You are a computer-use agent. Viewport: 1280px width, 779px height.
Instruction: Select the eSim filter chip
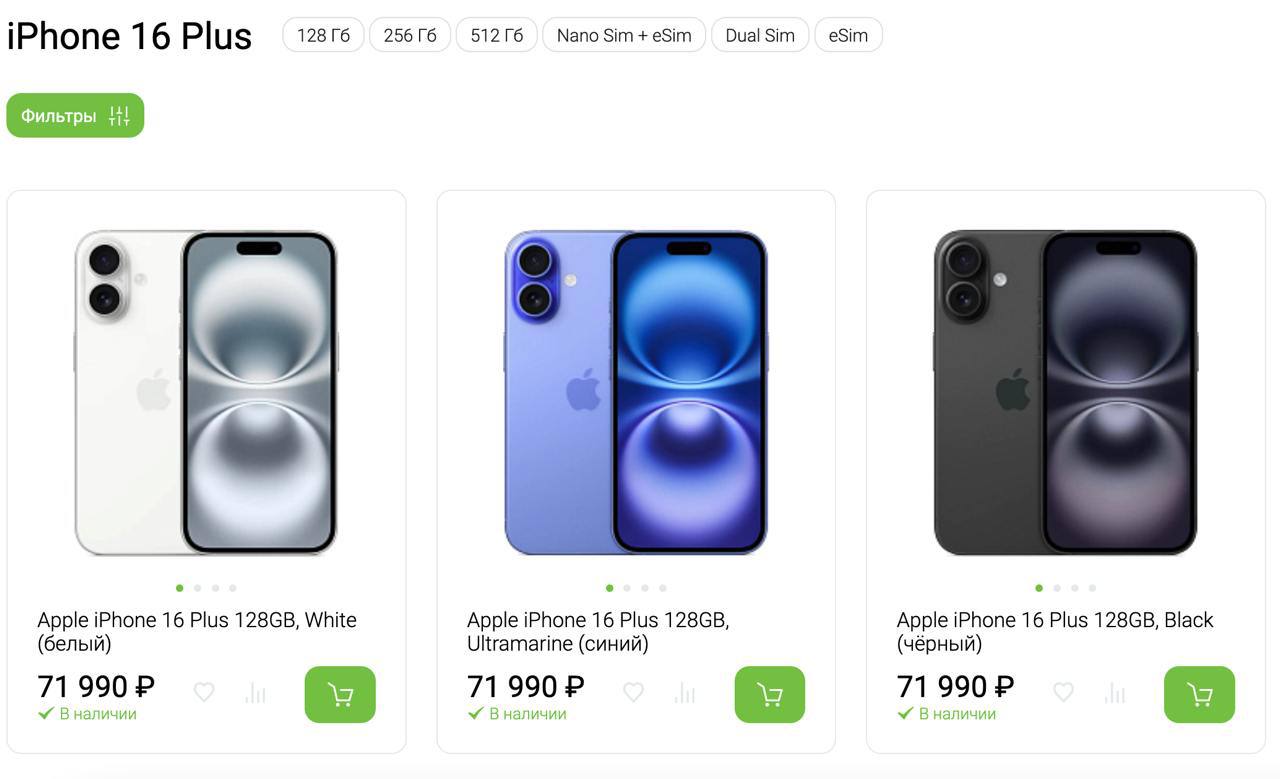[x=848, y=35]
